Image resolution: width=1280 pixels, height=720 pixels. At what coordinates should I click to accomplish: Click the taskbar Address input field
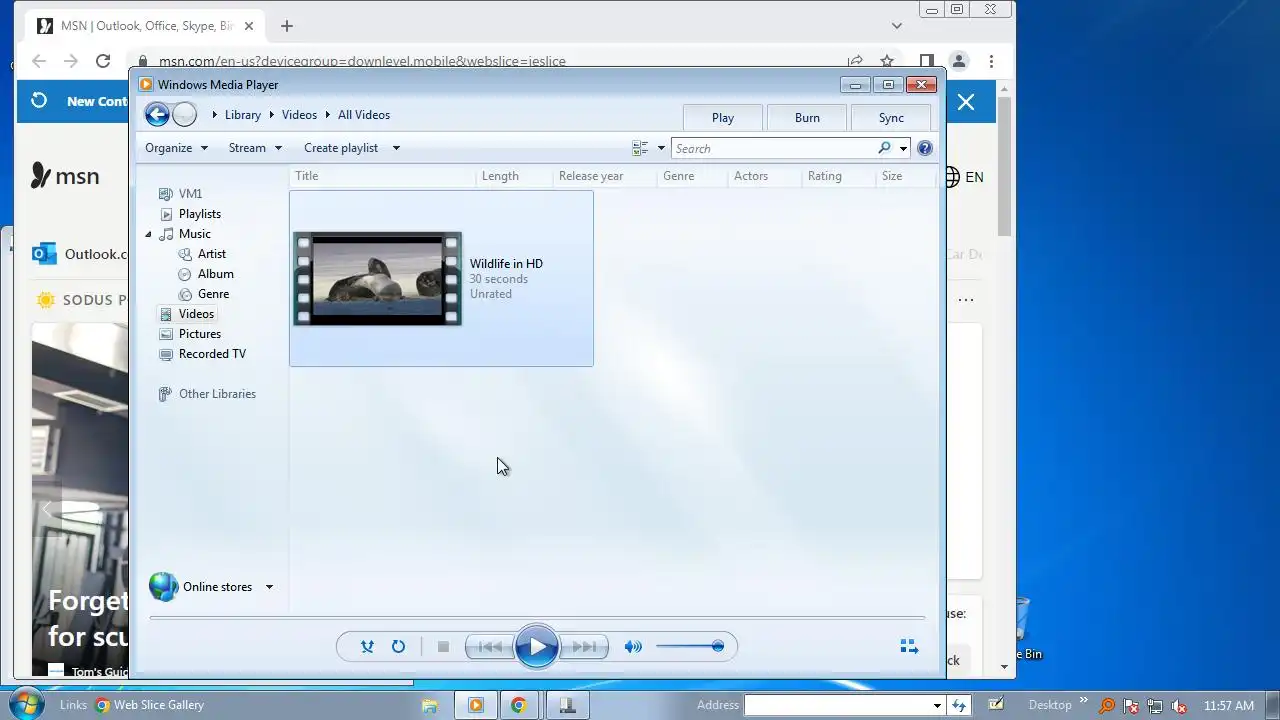pos(838,705)
